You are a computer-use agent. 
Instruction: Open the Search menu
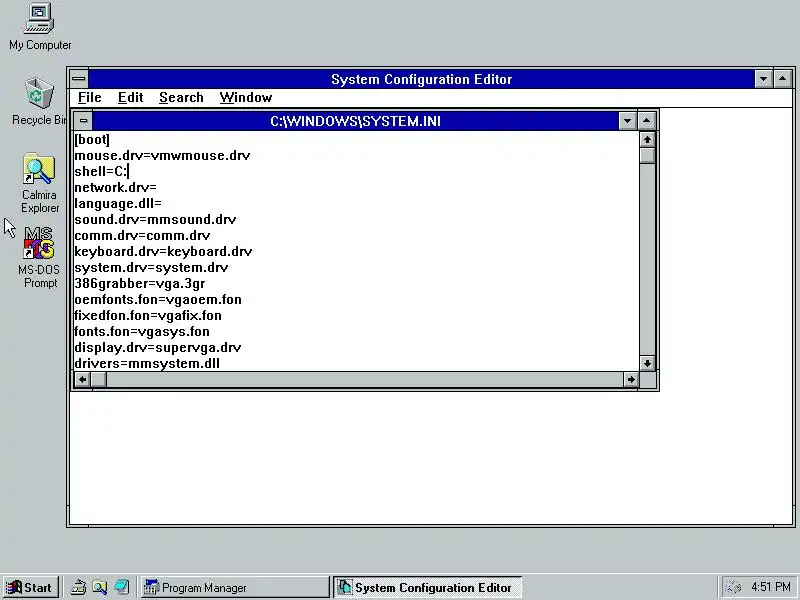tap(181, 97)
